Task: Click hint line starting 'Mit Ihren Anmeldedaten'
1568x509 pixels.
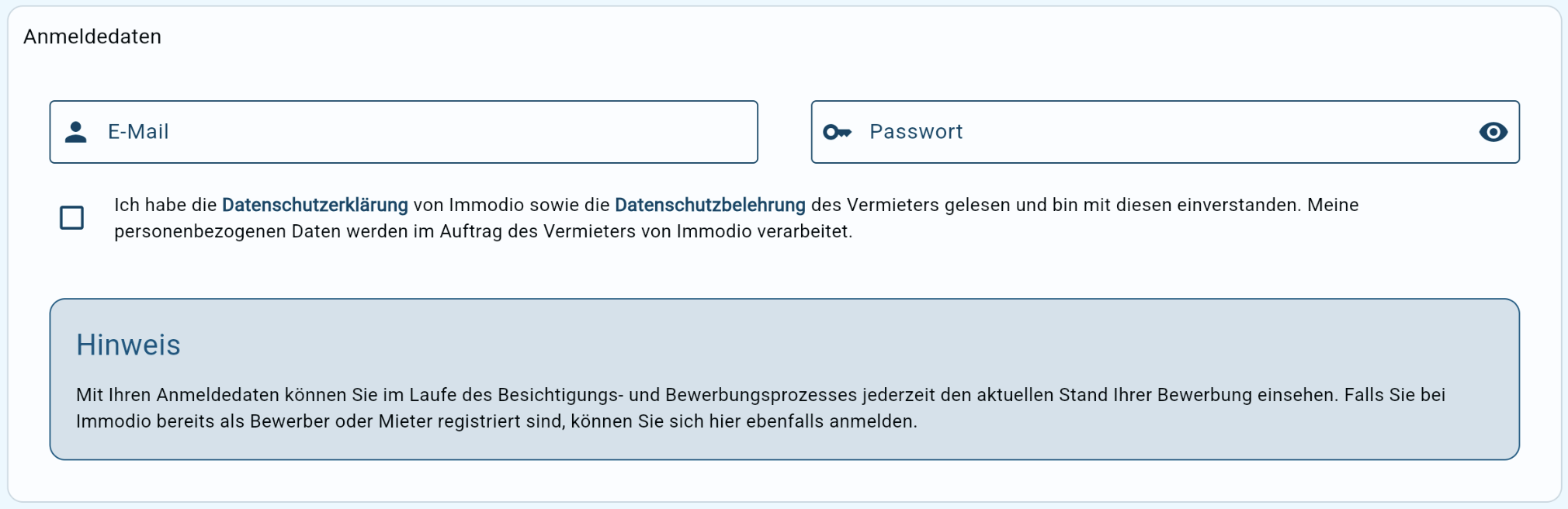Action: point(761,395)
